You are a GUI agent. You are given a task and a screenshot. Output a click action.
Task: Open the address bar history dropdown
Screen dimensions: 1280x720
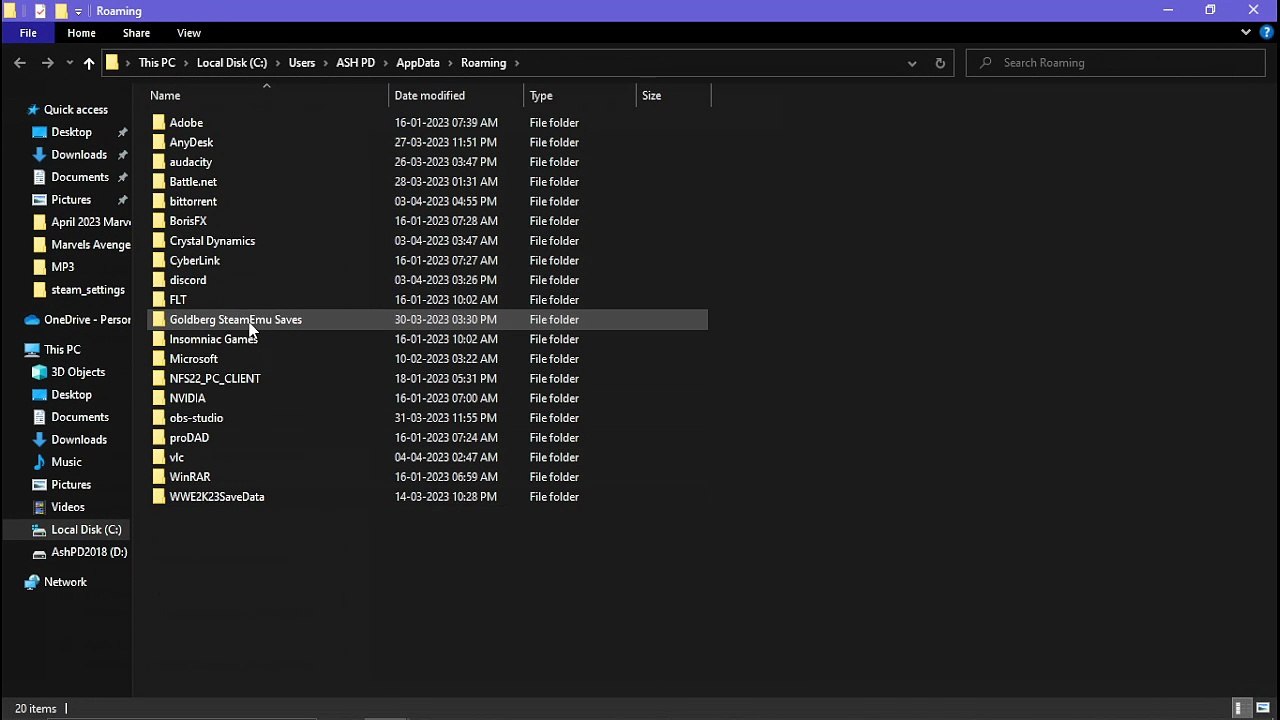coord(912,63)
